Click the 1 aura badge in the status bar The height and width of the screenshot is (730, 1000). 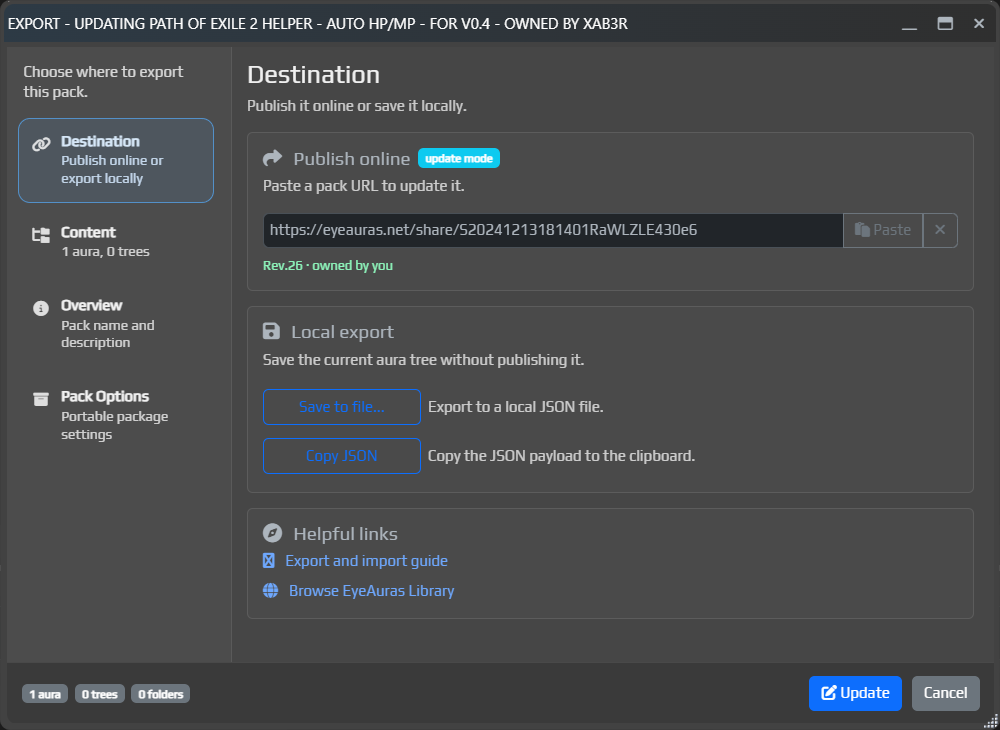[x=44, y=693]
